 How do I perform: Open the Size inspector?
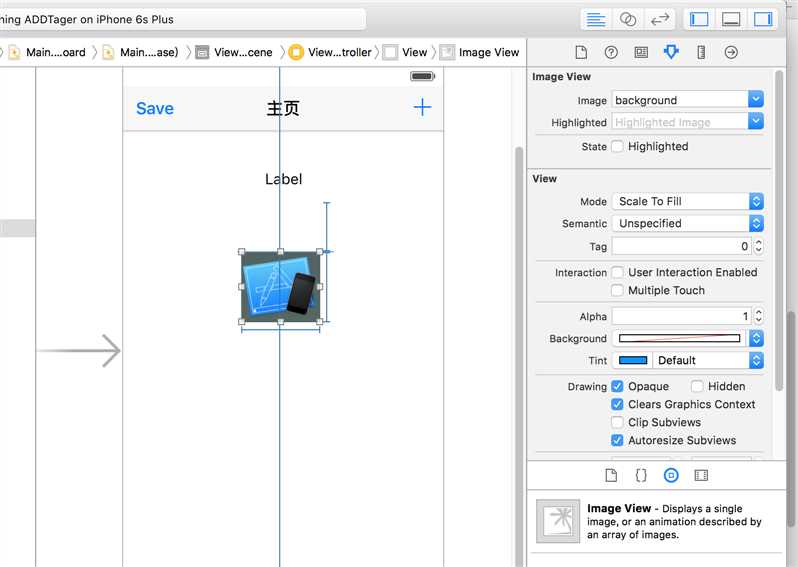(x=701, y=52)
